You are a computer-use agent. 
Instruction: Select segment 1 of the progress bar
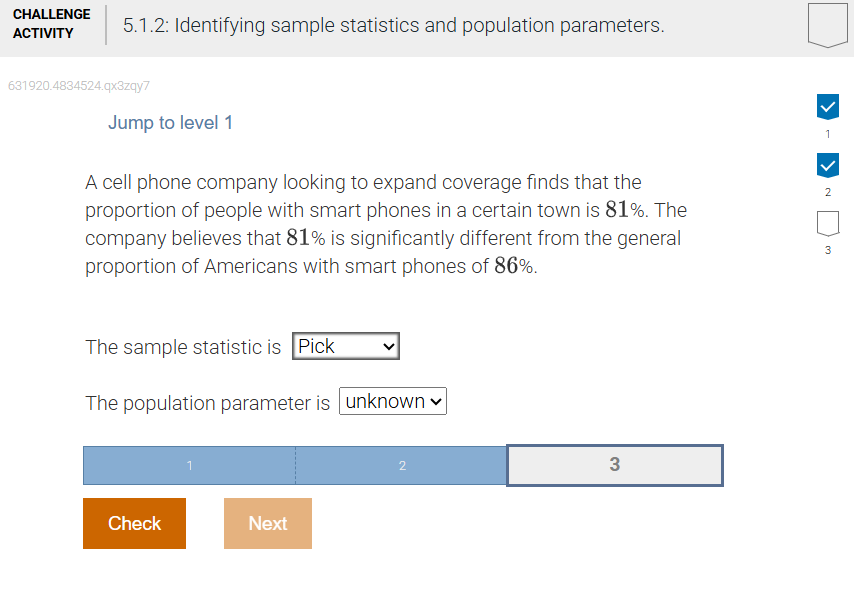tap(189, 465)
